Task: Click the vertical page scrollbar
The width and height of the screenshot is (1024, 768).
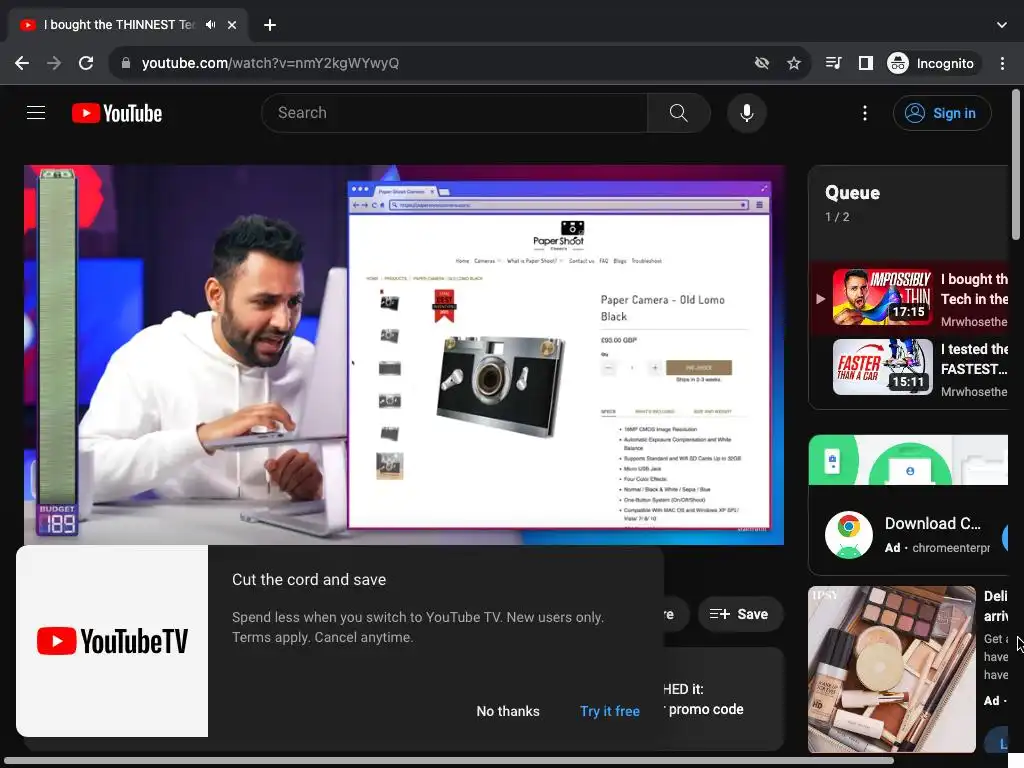Action: [1016, 165]
